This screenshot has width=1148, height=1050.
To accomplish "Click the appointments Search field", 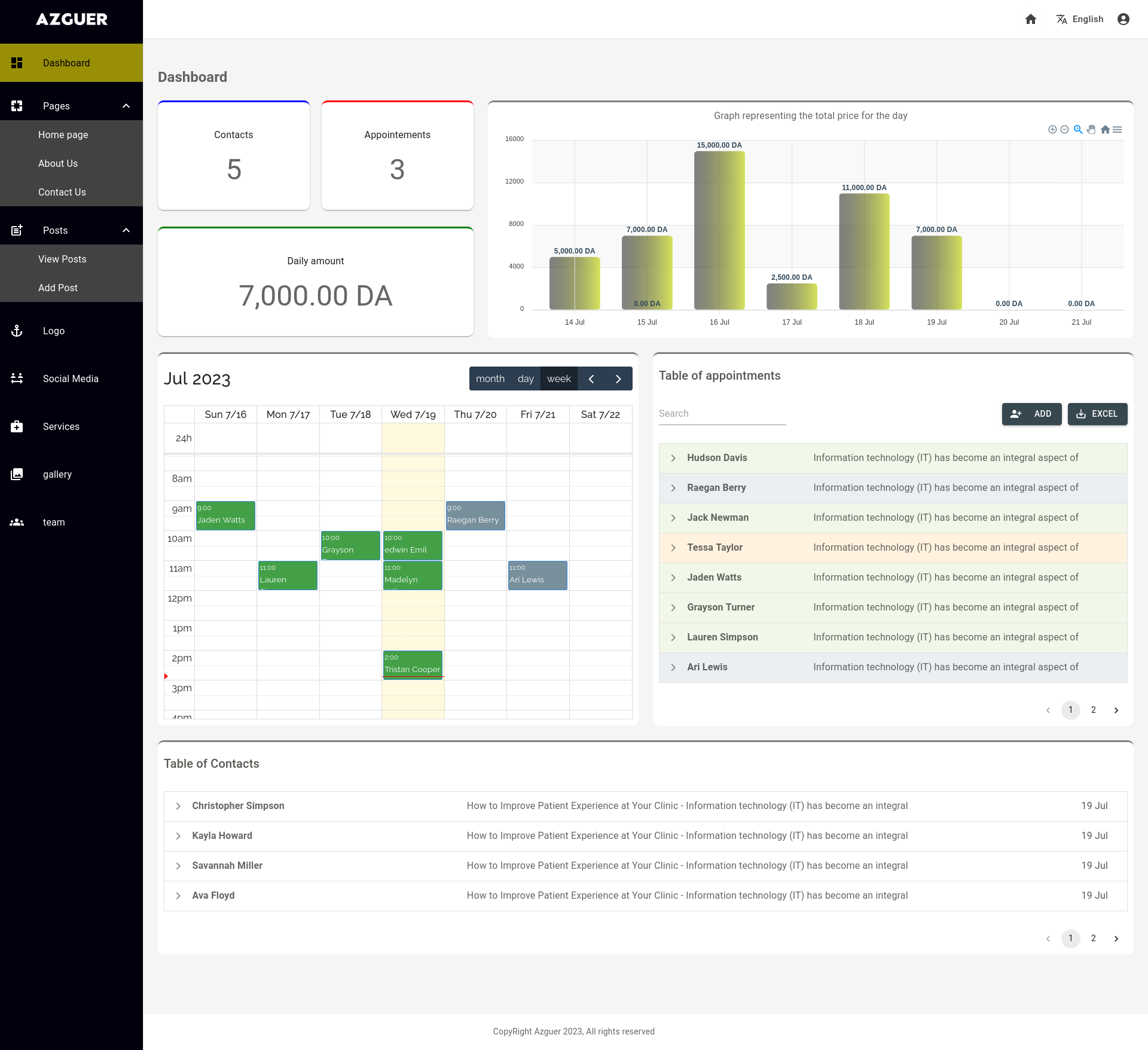I will coord(722,414).
